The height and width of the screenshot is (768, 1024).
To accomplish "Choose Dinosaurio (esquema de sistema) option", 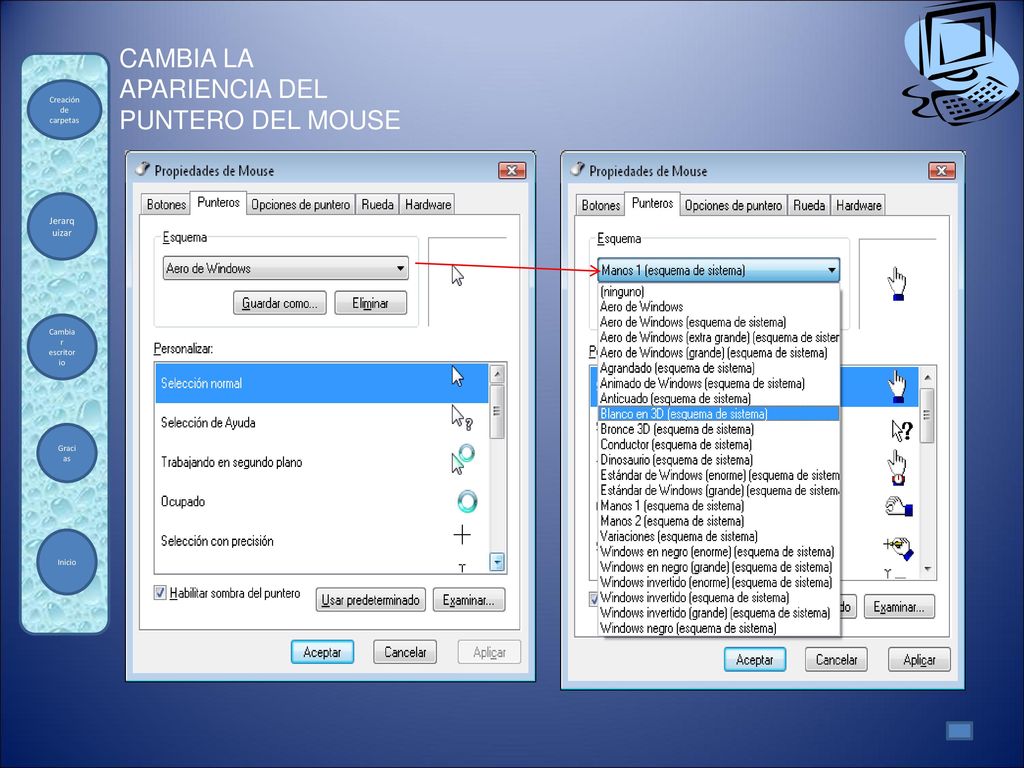I will pyautogui.click(x=718, y=460).
